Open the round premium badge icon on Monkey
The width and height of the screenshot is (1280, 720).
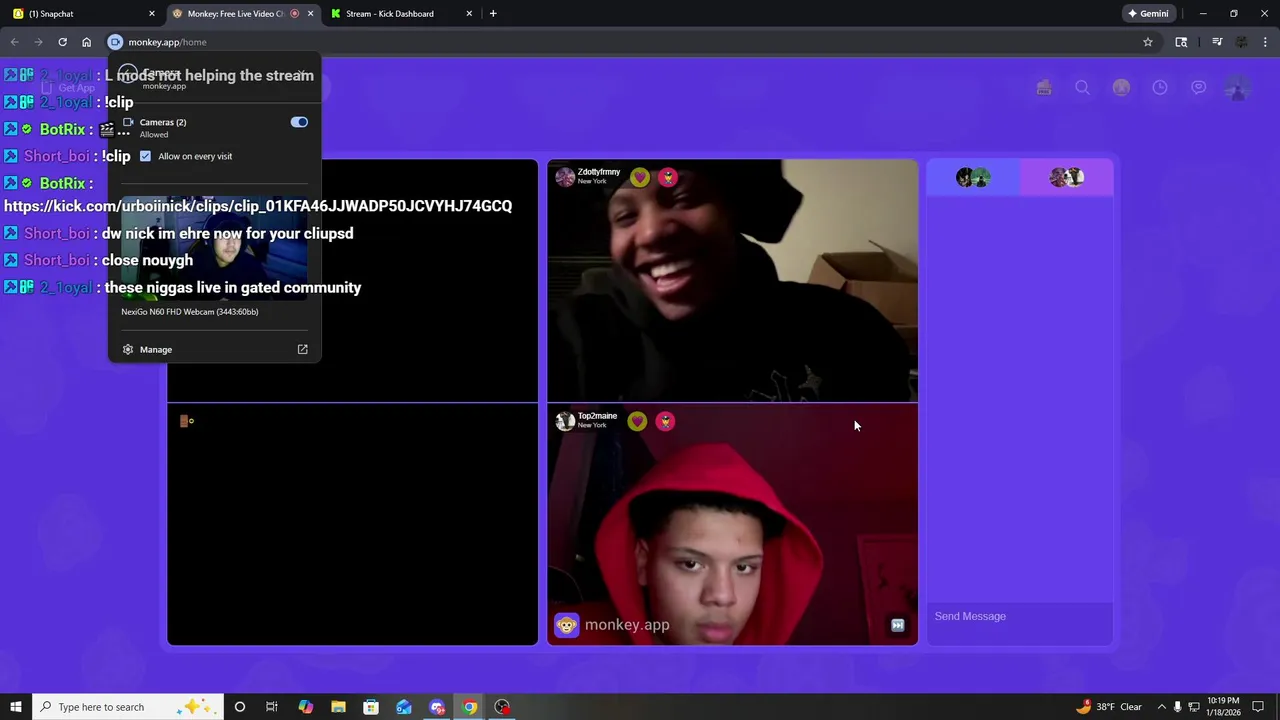[x=1121, y=88]
